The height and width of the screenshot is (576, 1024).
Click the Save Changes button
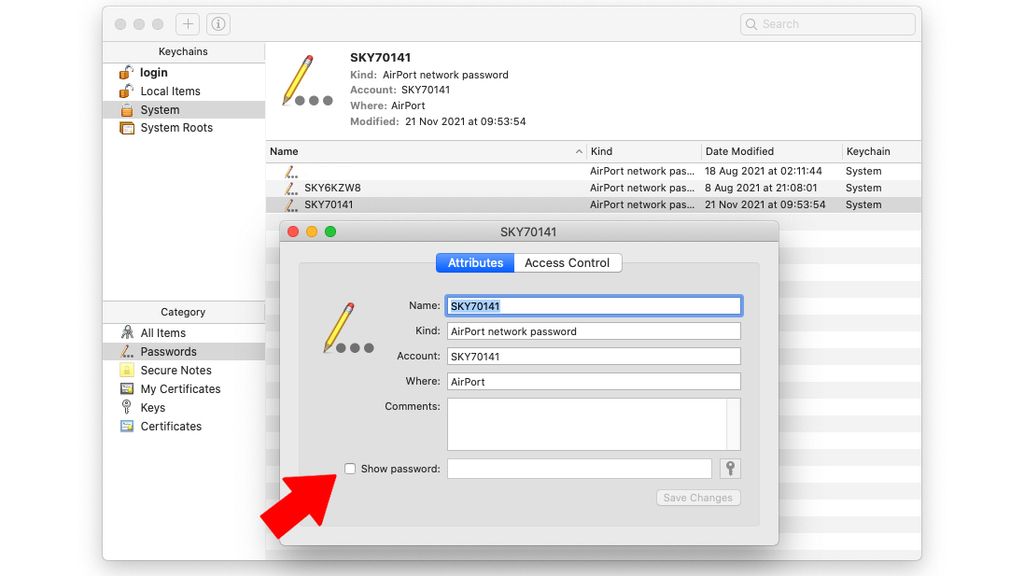(697, 497)
